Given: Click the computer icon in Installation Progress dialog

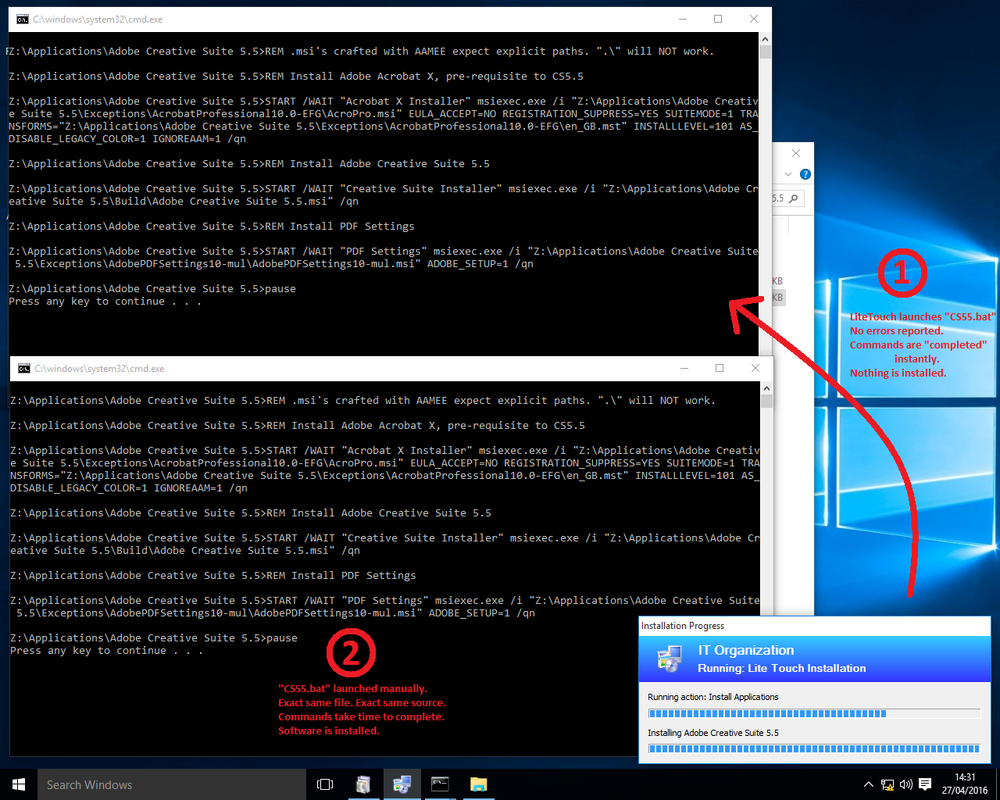Looking at the screenshot, I should [x=669, y=659].
